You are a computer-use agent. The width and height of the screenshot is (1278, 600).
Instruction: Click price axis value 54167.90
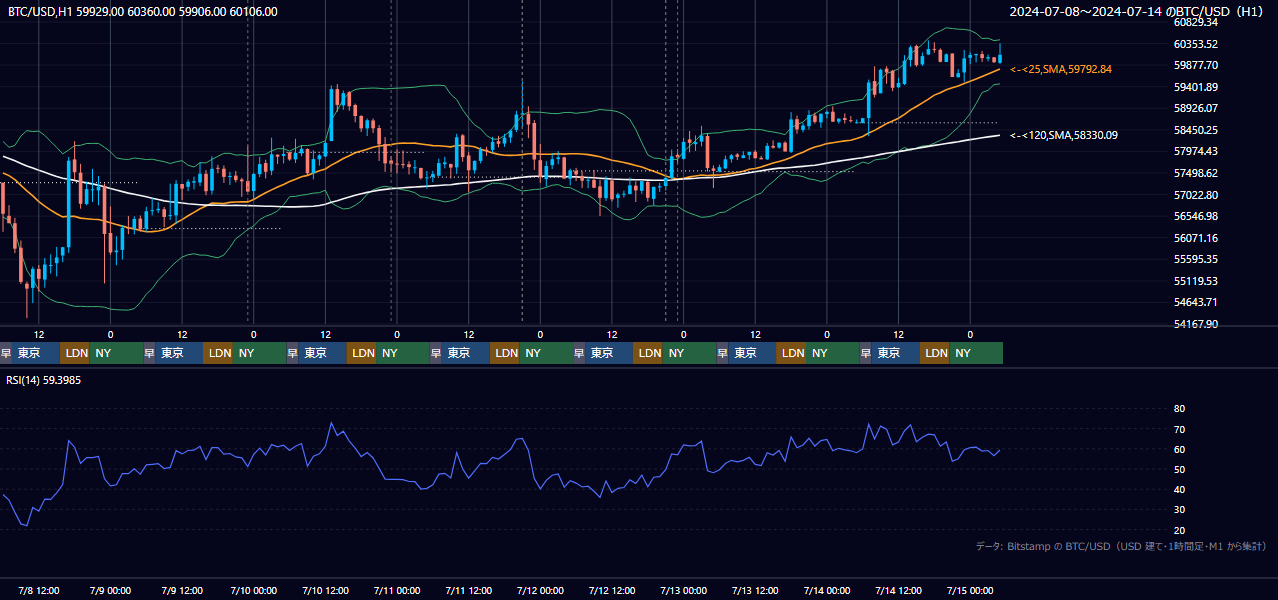point(1195,324)
